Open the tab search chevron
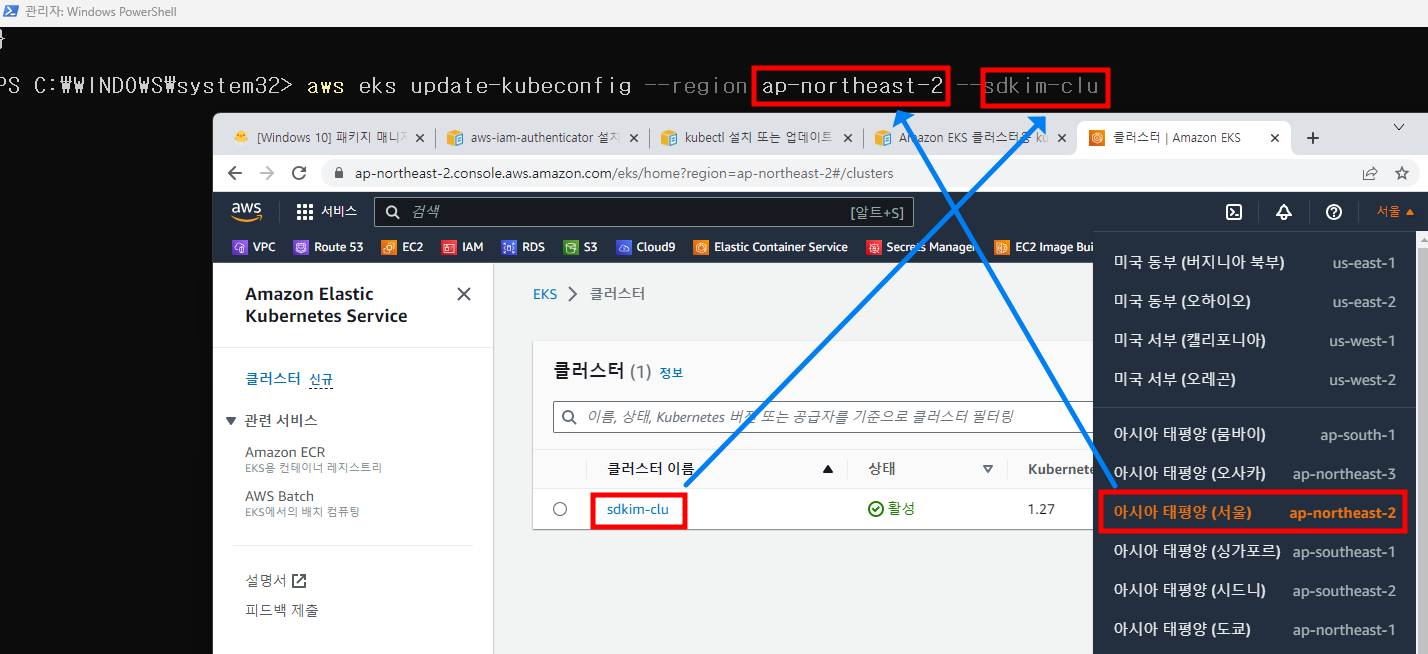The height and width of the screenshot is (654, 1428). click(1399, 127)
